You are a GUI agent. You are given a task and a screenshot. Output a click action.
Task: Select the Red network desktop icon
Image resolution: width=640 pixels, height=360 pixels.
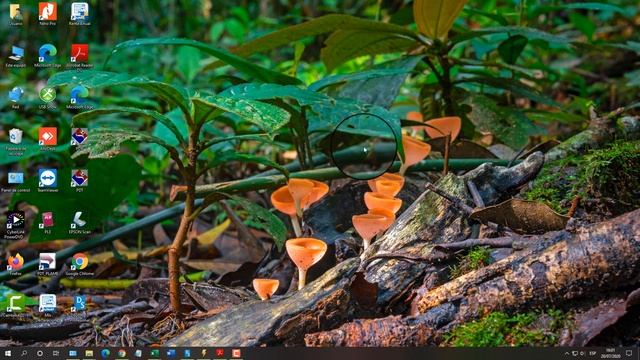click(x=16, y=98)
